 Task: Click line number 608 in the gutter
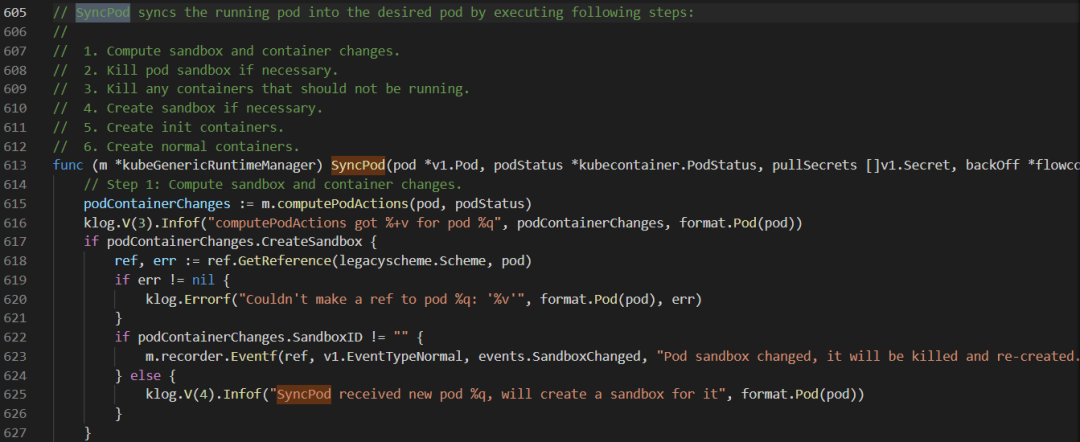14,70
